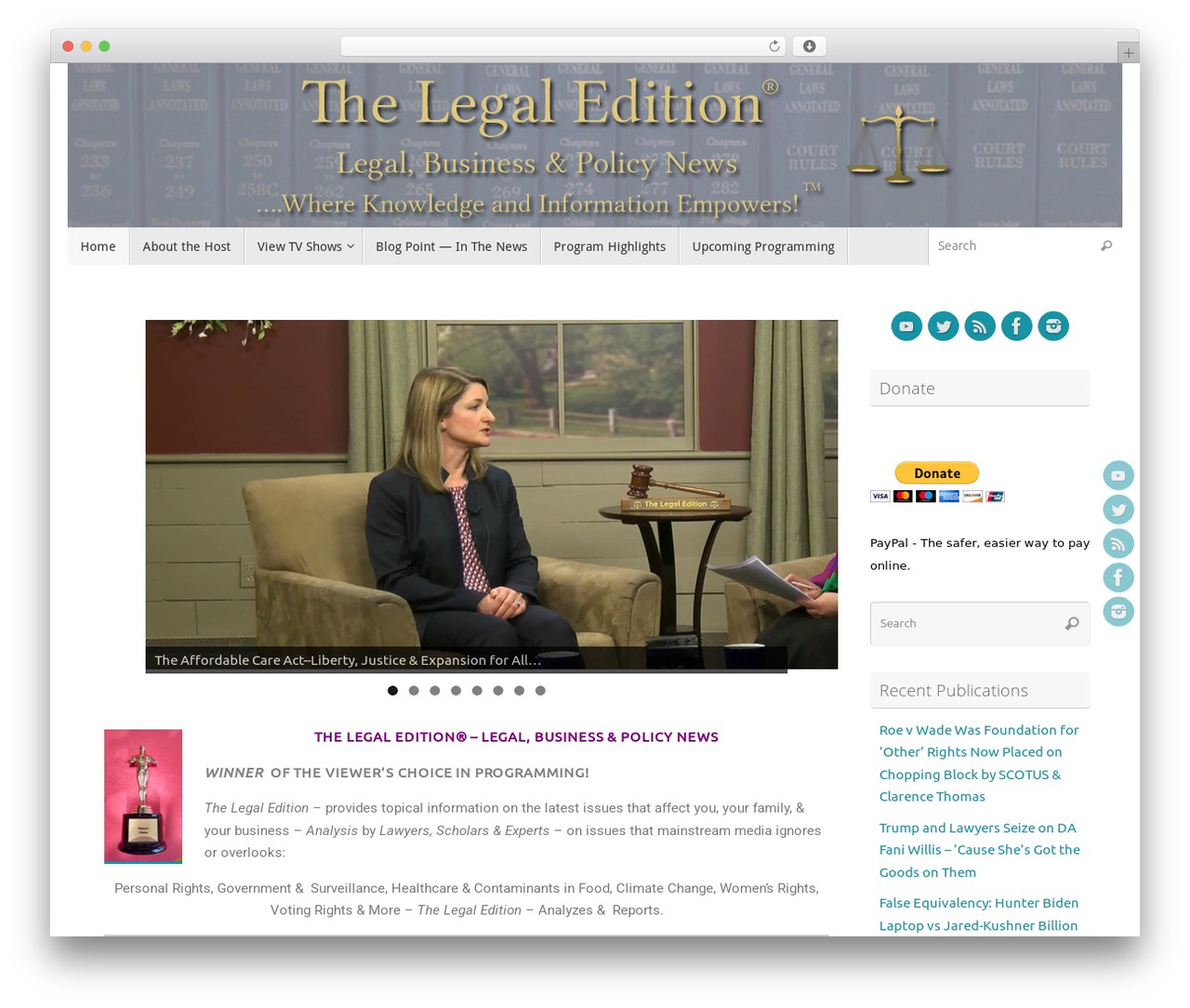This screenshot has height=1008, width=1190.
Task: Open the False Equivalency Hunter Biden Laptop article
Action: (x=978, y=915)
